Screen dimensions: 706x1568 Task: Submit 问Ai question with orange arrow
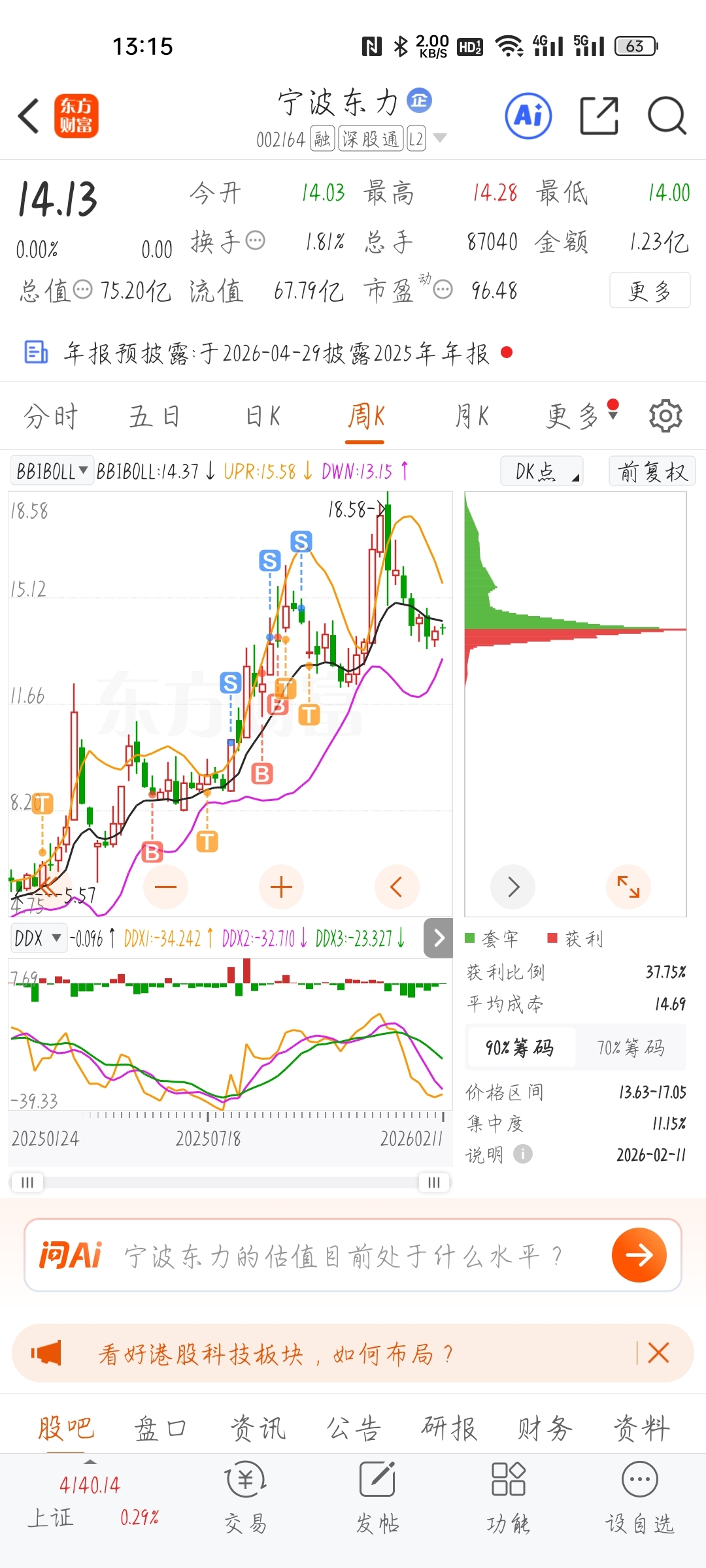point(639,1254)
